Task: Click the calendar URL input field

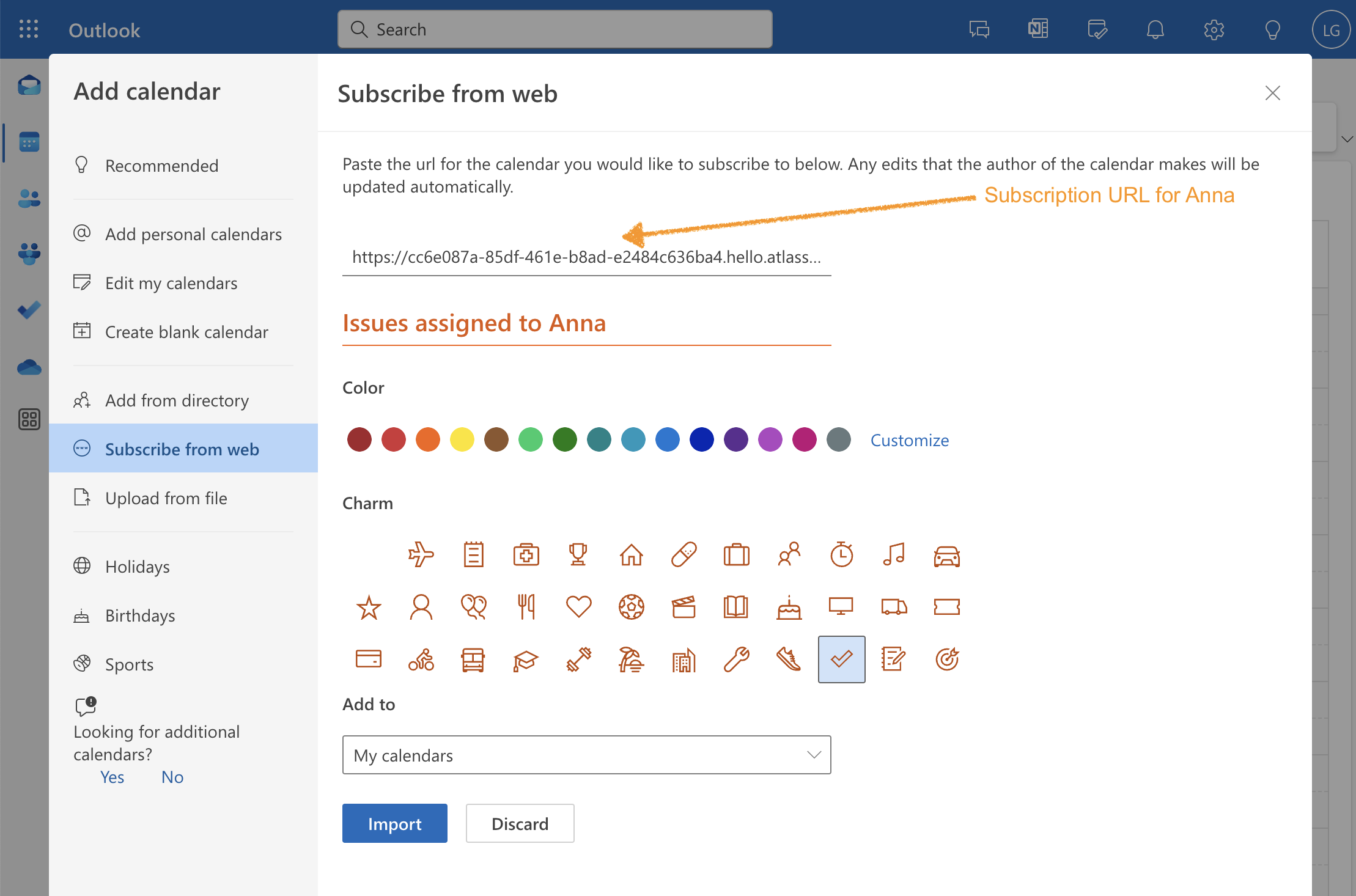Action: pos(586,257)
